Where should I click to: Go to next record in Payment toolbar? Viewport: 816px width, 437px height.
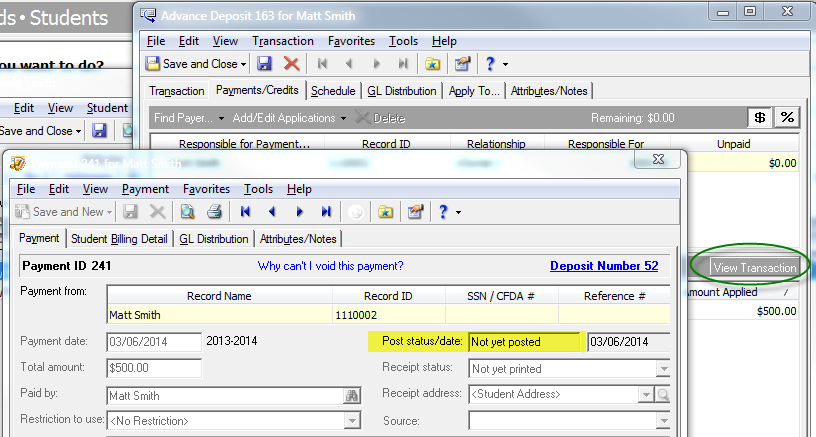click(299, 212)
